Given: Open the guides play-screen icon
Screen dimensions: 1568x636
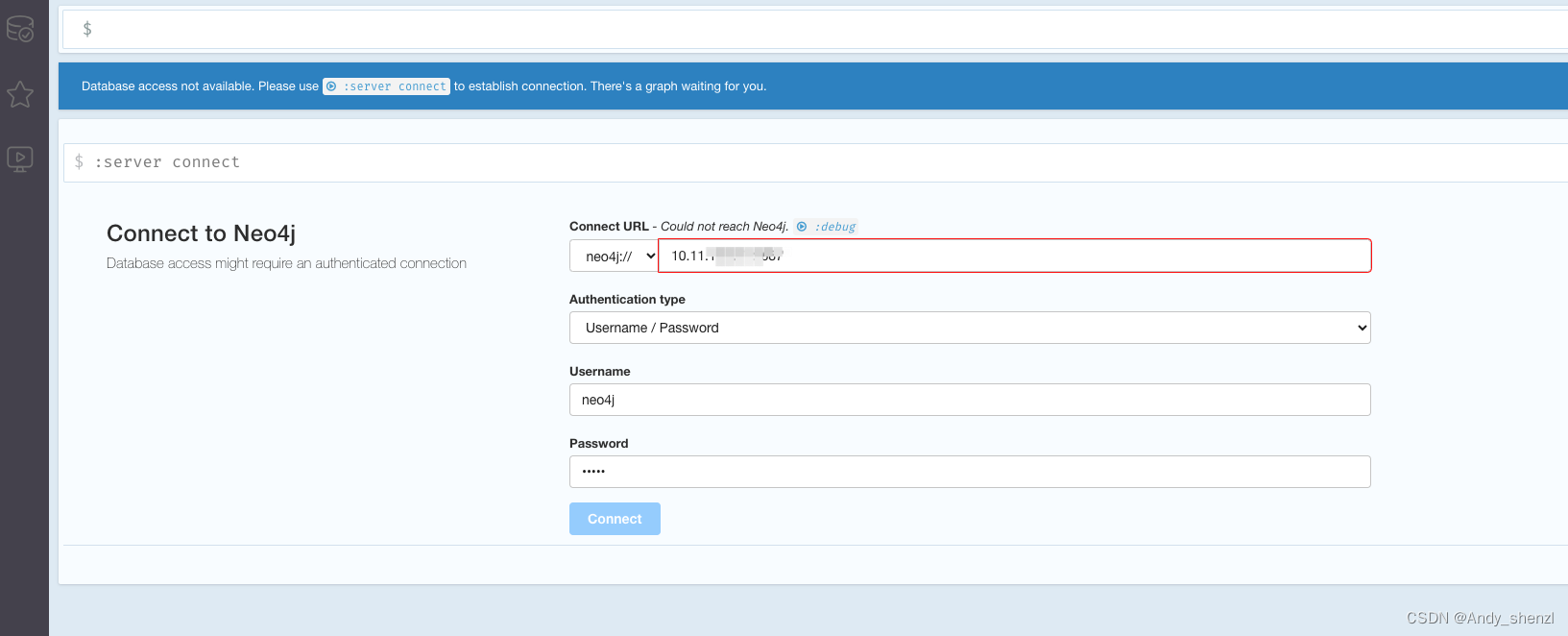Looking at the screenshot, I should coord(20,159).
